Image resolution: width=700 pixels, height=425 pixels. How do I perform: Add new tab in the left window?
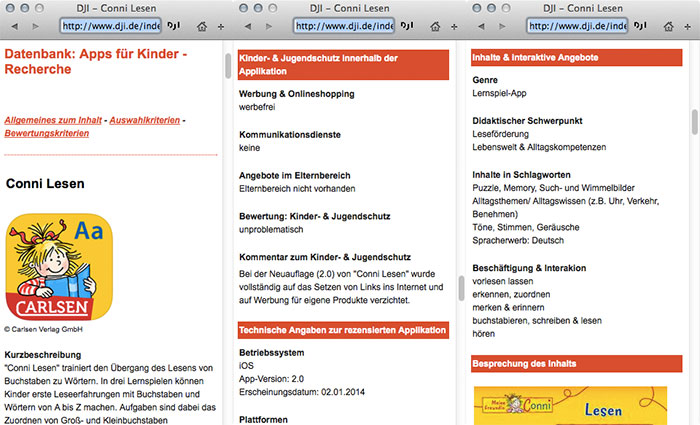click(x=221, y=27)
